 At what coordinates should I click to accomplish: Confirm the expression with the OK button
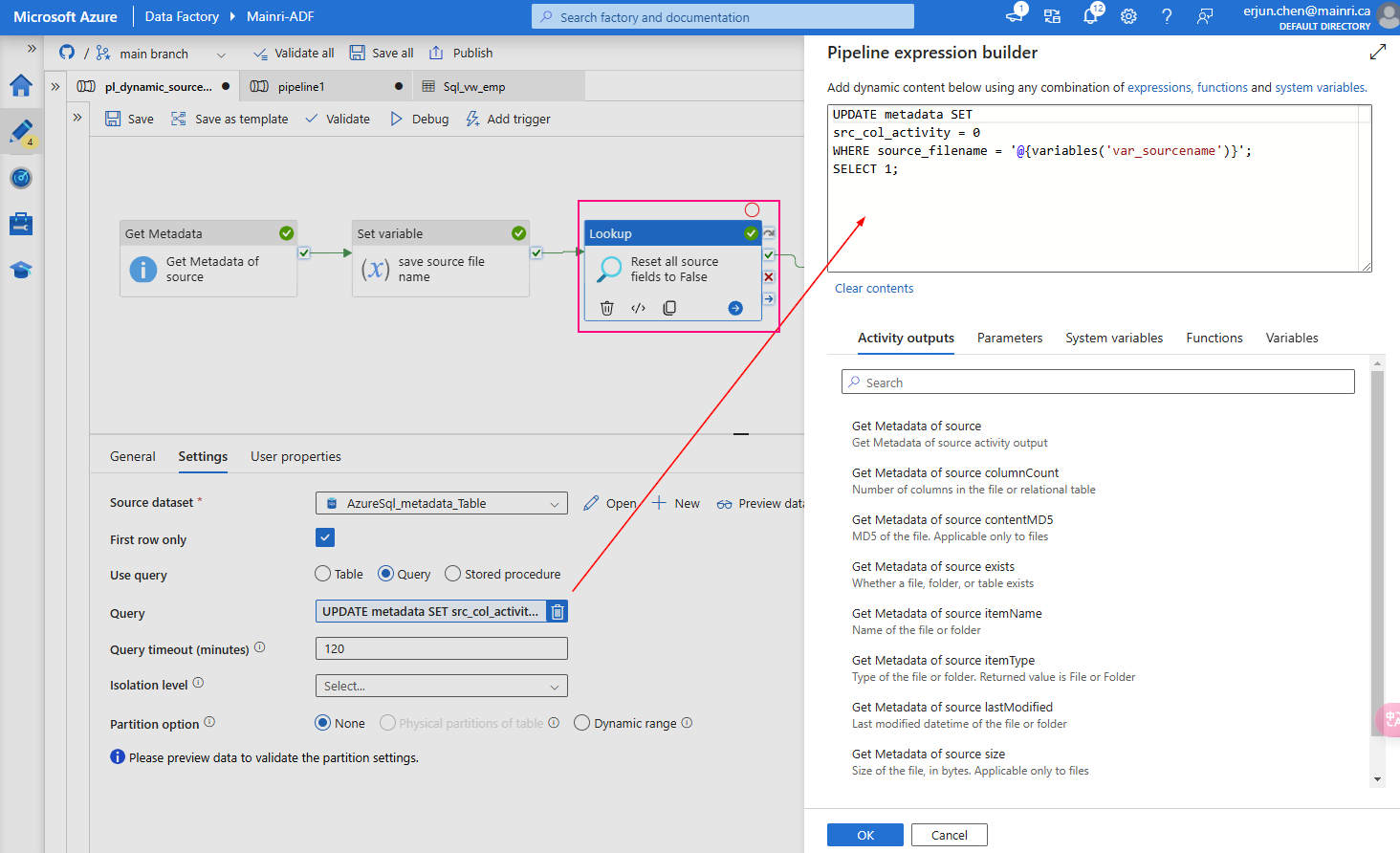tap(864, 834)
